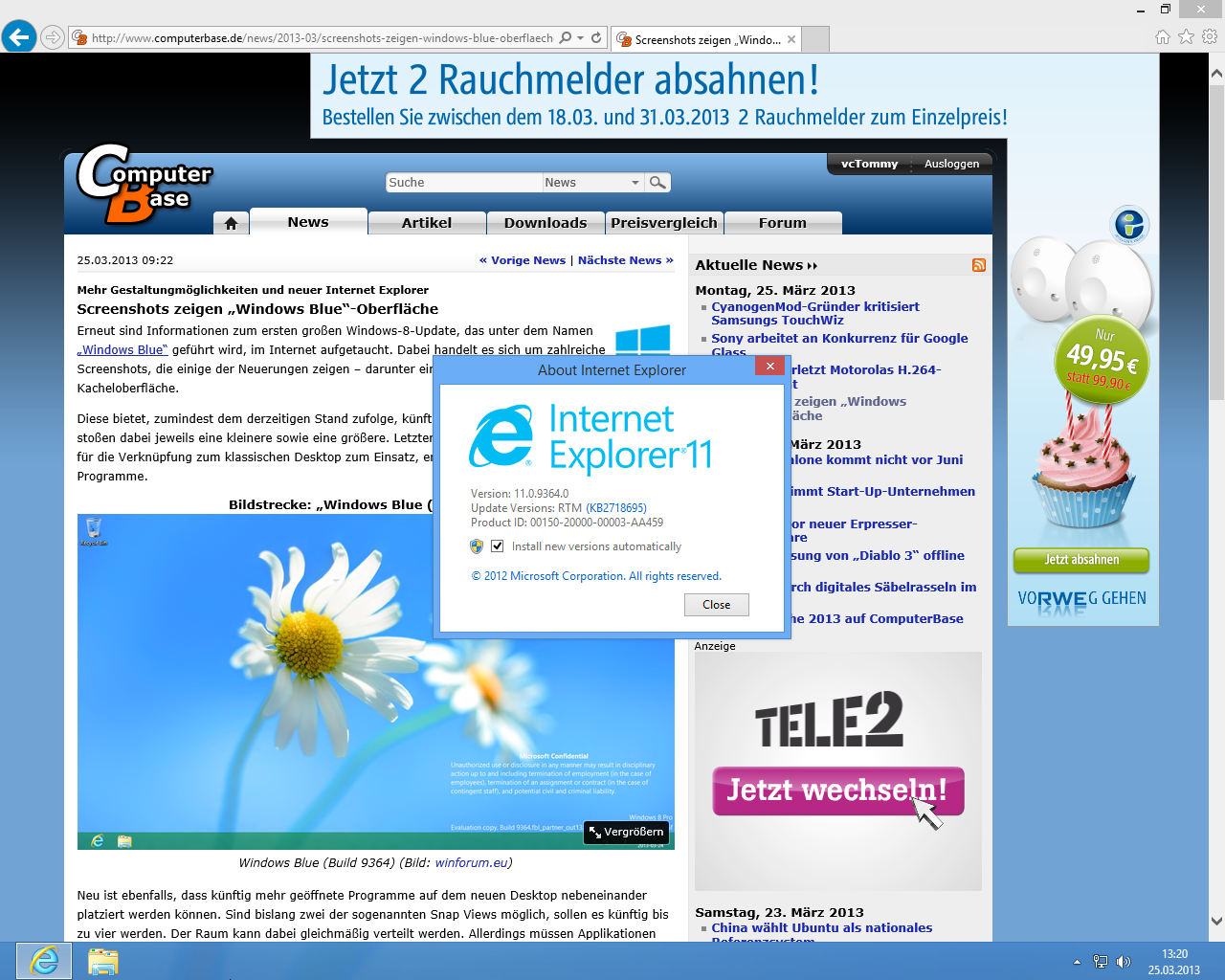Viewport: 1225px width, 980px height.
Task: Click the Vergrößern button on the image
Action: point(626,833)
